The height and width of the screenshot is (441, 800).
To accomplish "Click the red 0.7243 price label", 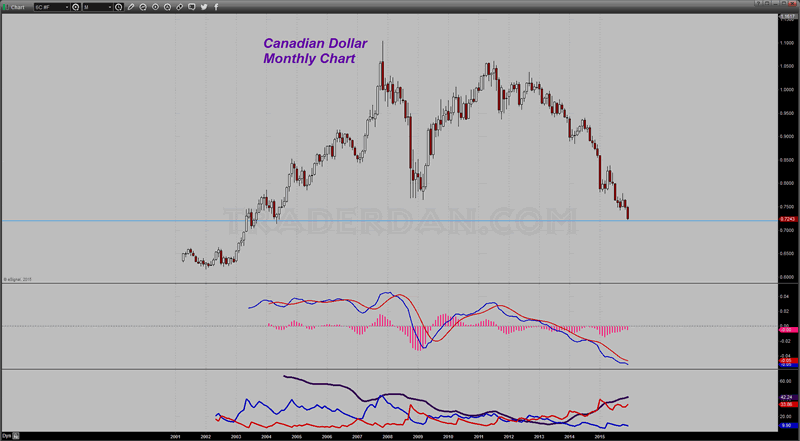I will [x=787, y=220].
